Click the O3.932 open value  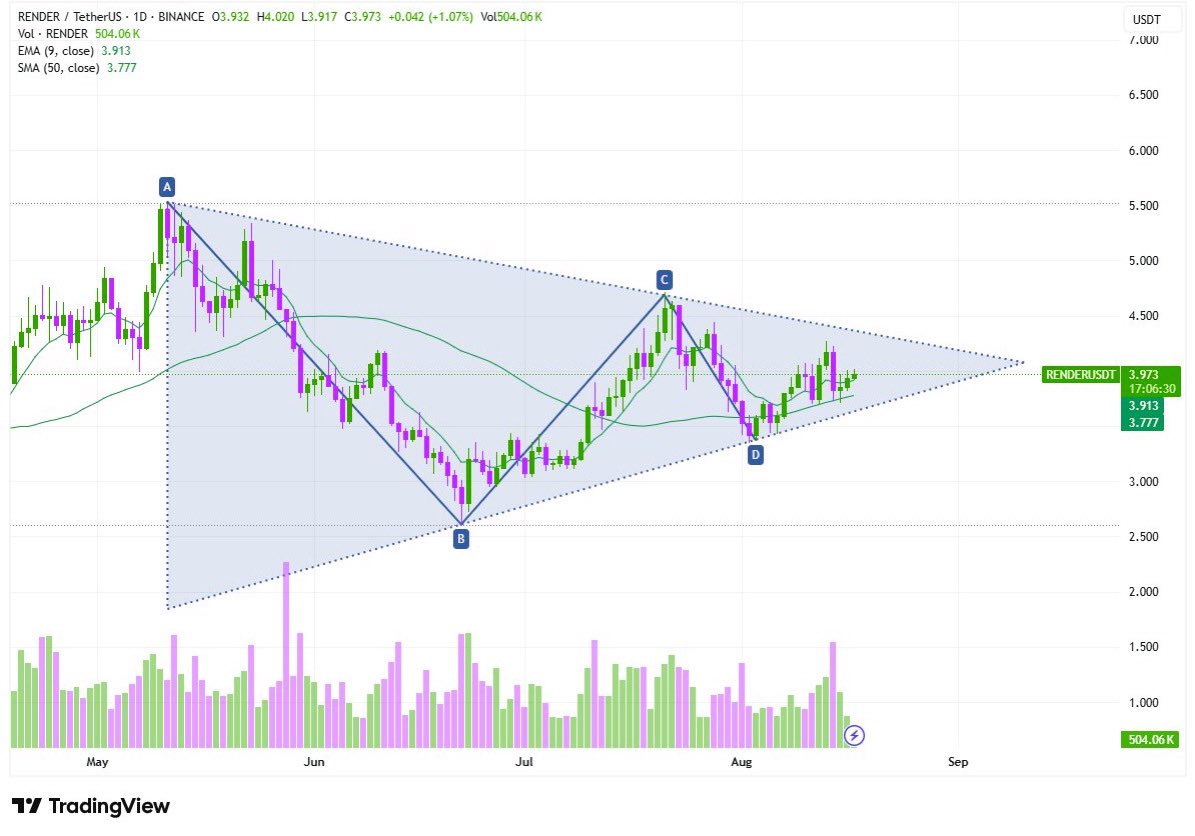(230, 17)
